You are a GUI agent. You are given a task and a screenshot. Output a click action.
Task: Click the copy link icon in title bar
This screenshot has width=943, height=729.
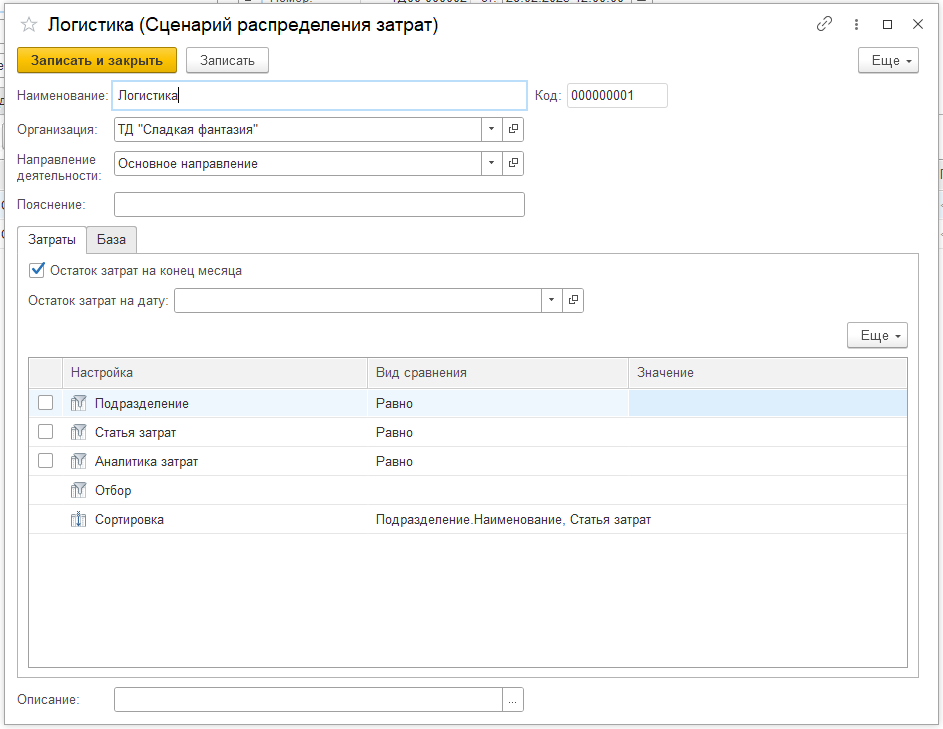[825, 25]
